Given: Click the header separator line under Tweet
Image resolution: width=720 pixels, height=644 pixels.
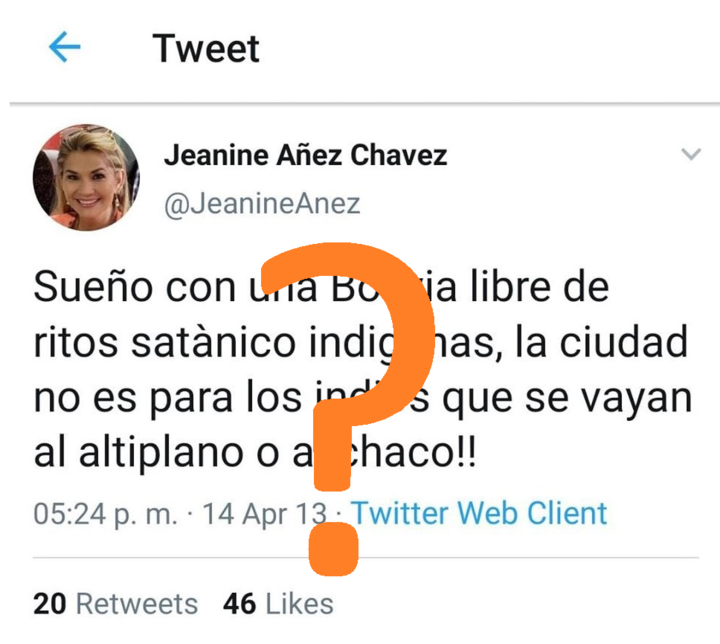Looking at the screenshot, I should click(365, 104).
